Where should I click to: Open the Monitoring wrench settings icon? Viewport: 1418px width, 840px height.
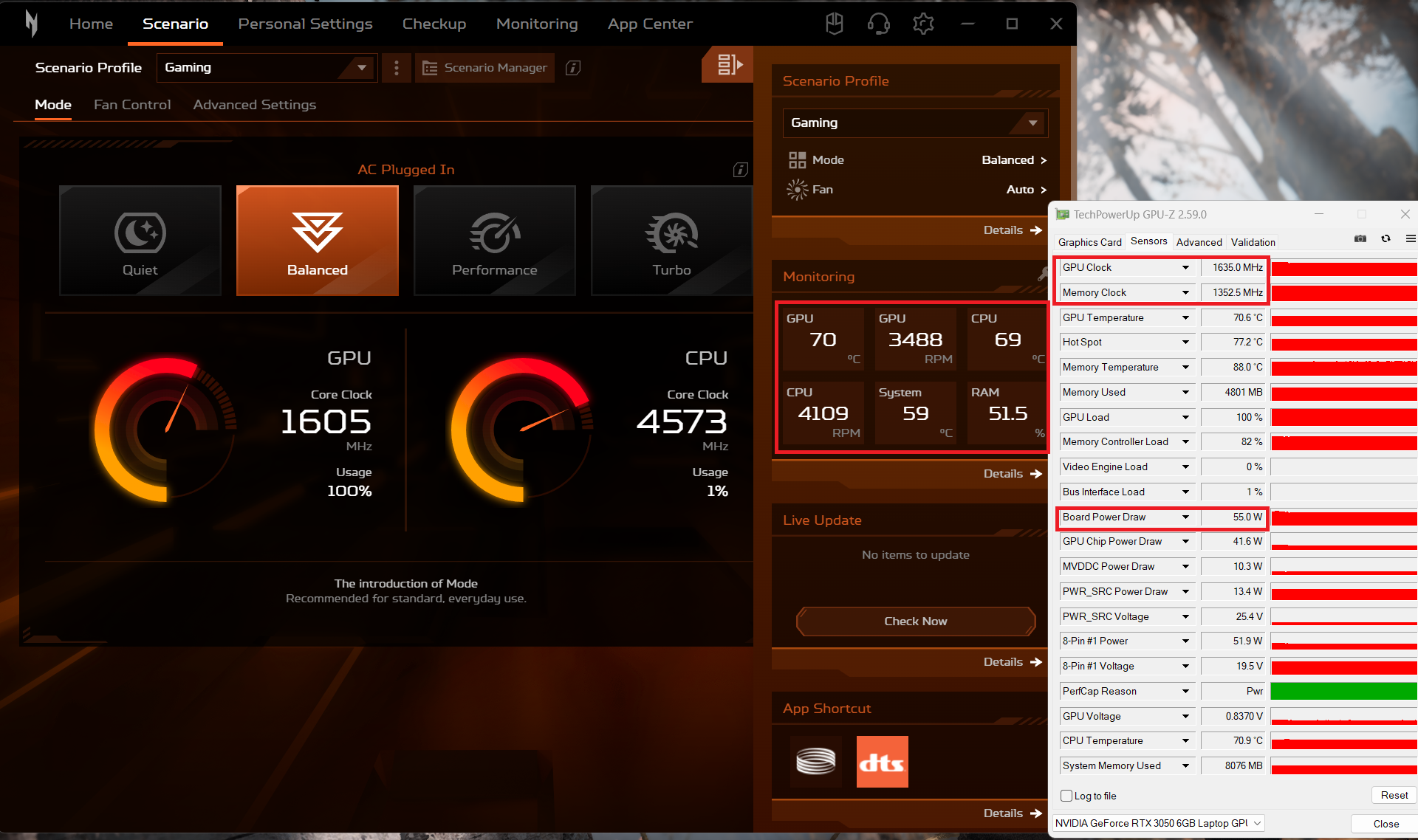1043,275
